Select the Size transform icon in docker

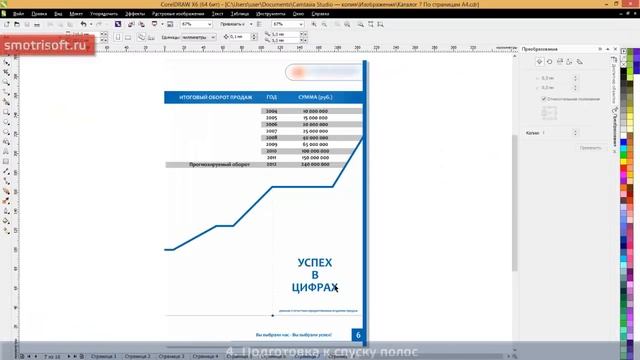569,62
